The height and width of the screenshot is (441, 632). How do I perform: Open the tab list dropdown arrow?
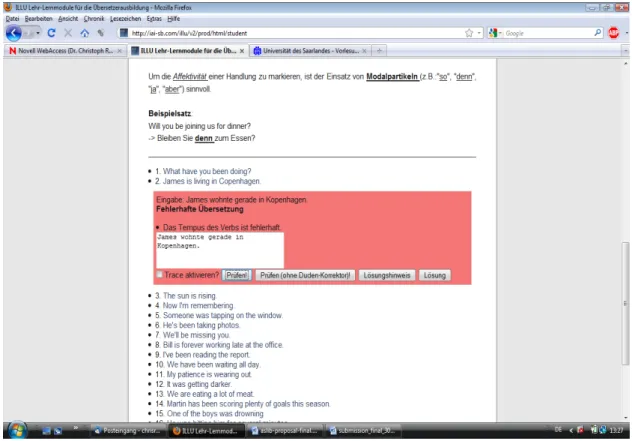click(x=625, y=51)
